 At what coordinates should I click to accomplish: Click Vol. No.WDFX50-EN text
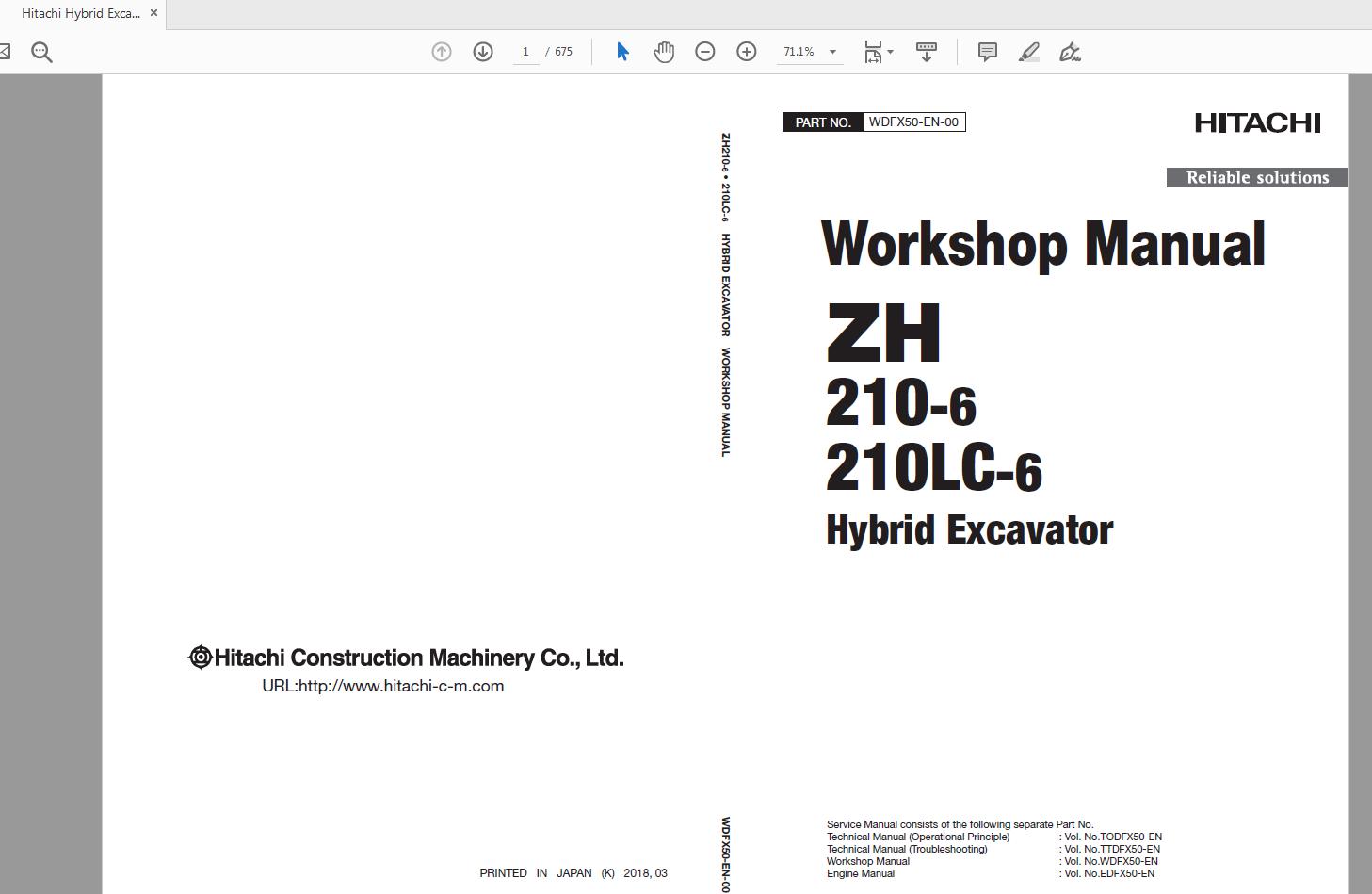tap(1111, 861)
